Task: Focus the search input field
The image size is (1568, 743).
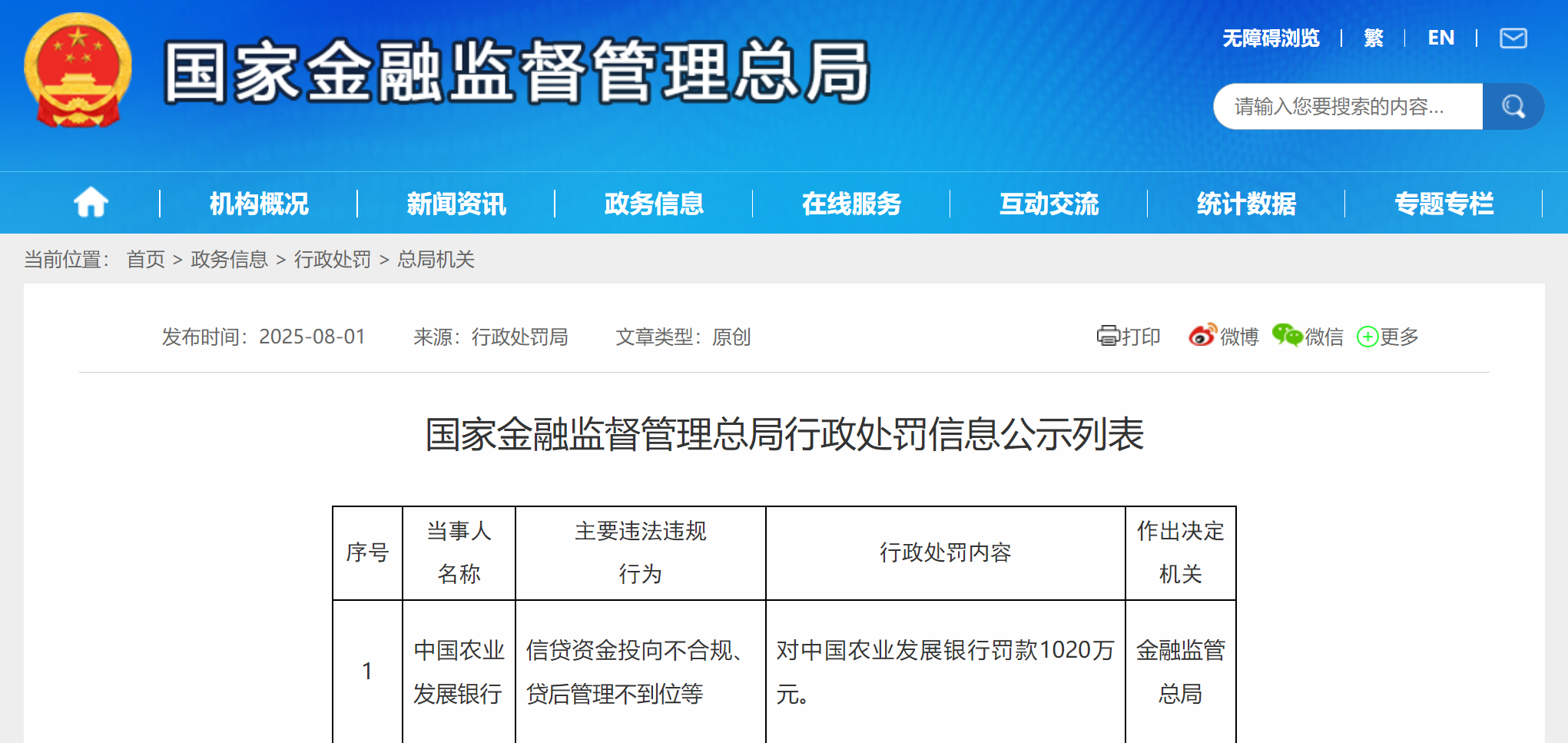Action: click(x=1348, y=106)
